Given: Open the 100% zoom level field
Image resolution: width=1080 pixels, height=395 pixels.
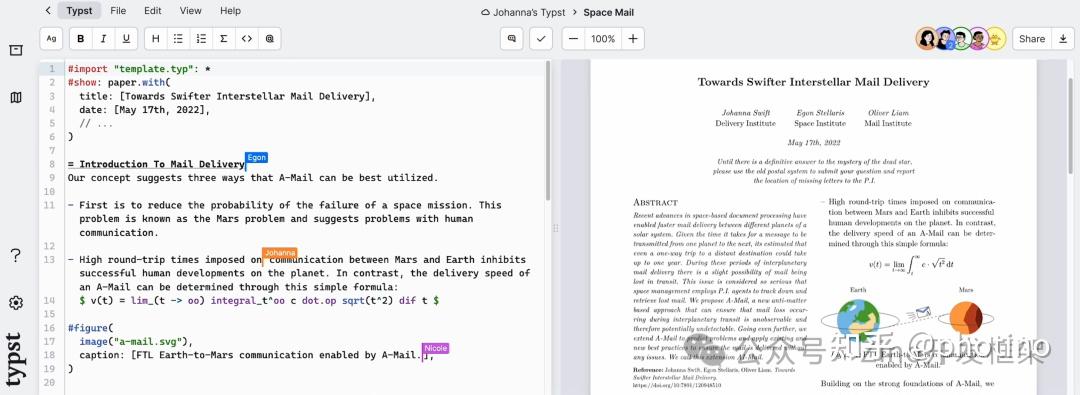Looking at the screenshot, I should click(603, 39).
